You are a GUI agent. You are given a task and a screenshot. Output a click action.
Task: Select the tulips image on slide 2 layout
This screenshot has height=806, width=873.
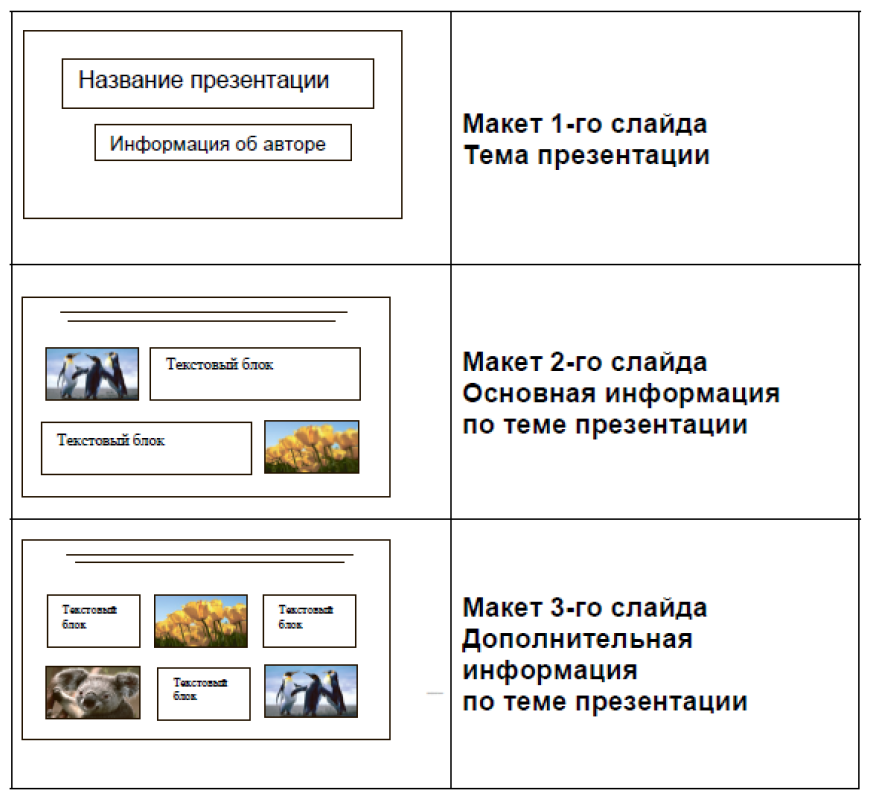[x=312, y=447]
